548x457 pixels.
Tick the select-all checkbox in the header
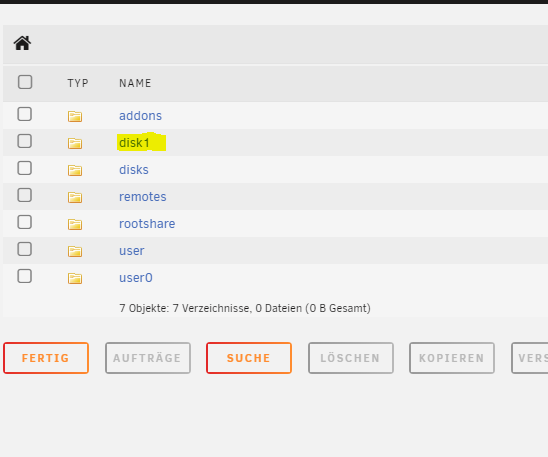pos(25,82)
